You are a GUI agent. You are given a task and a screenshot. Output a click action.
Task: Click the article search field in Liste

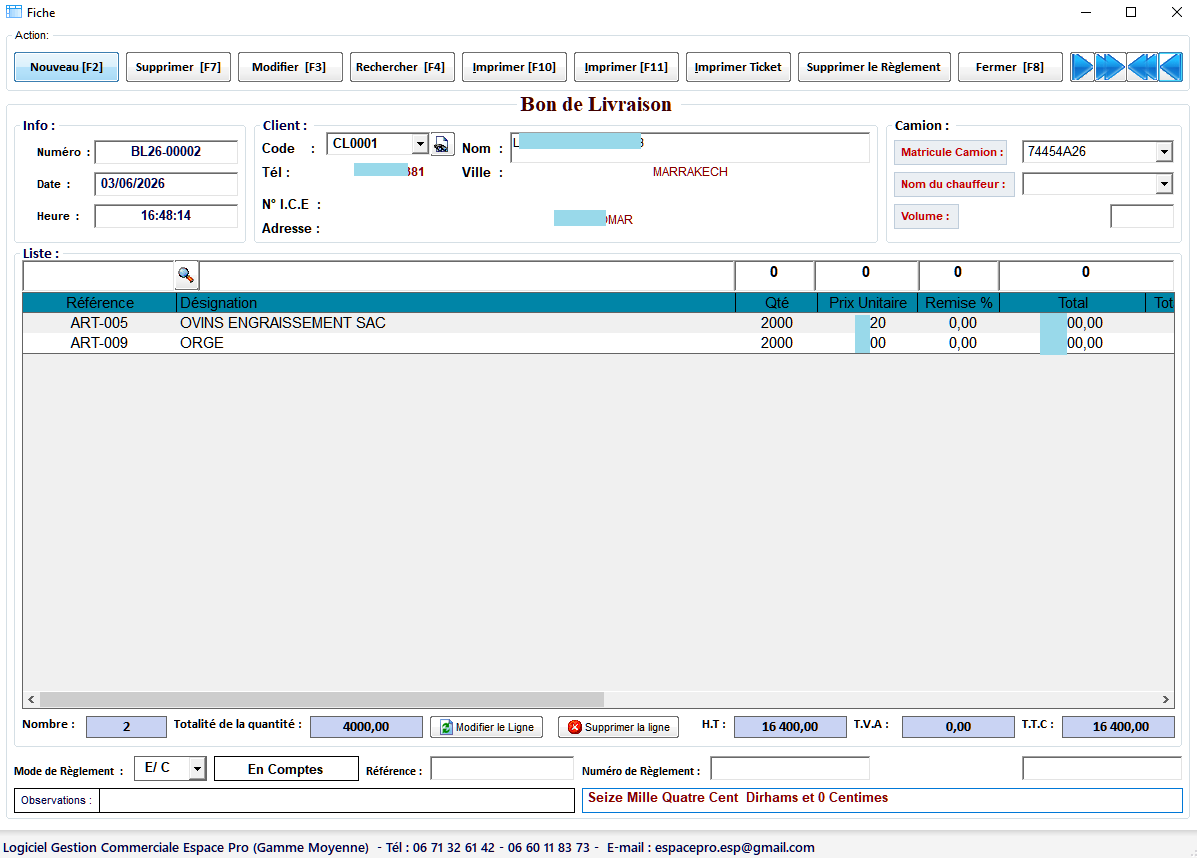coord(98,275)
